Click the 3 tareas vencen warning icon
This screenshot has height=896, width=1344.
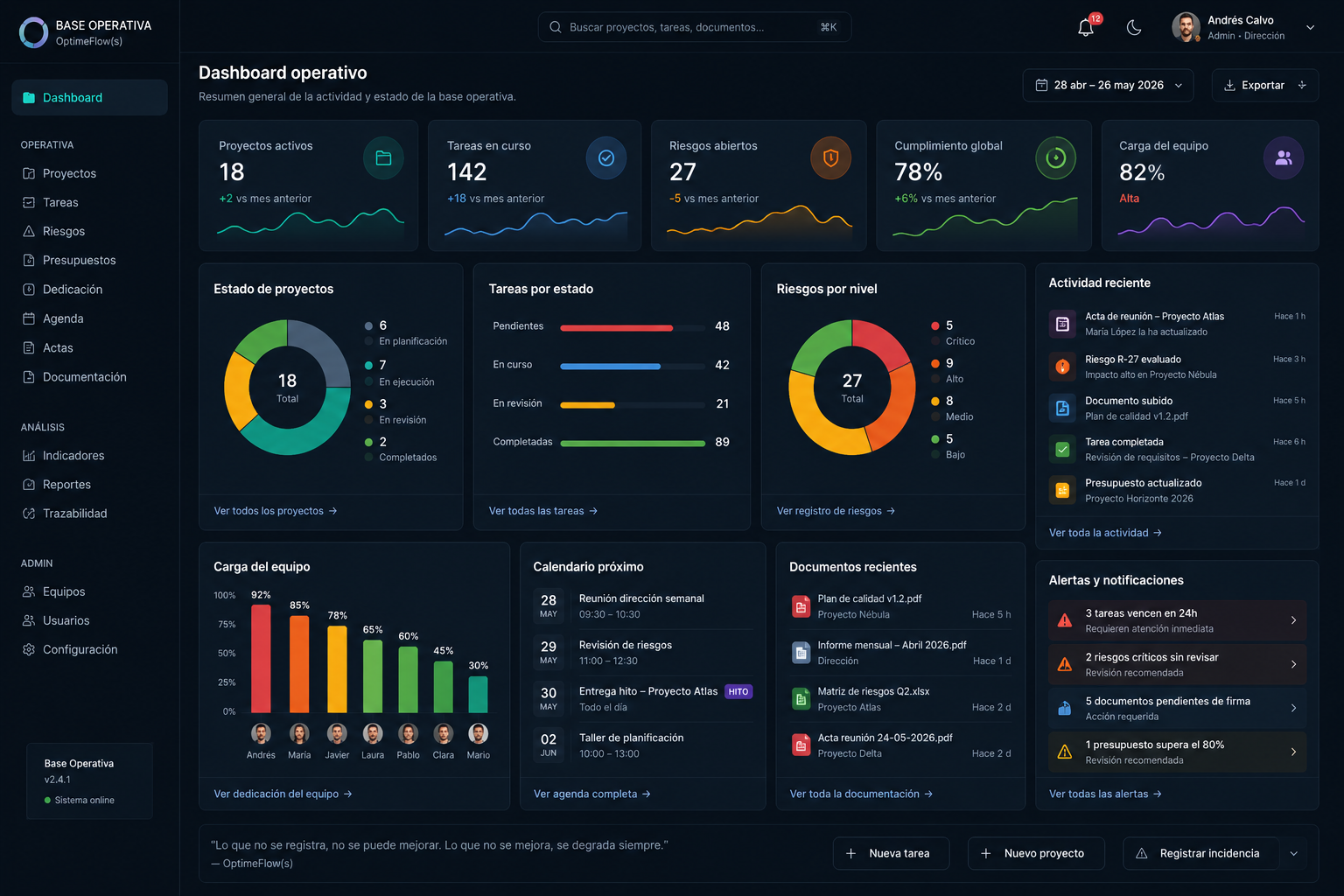(x=1065, y=620)
